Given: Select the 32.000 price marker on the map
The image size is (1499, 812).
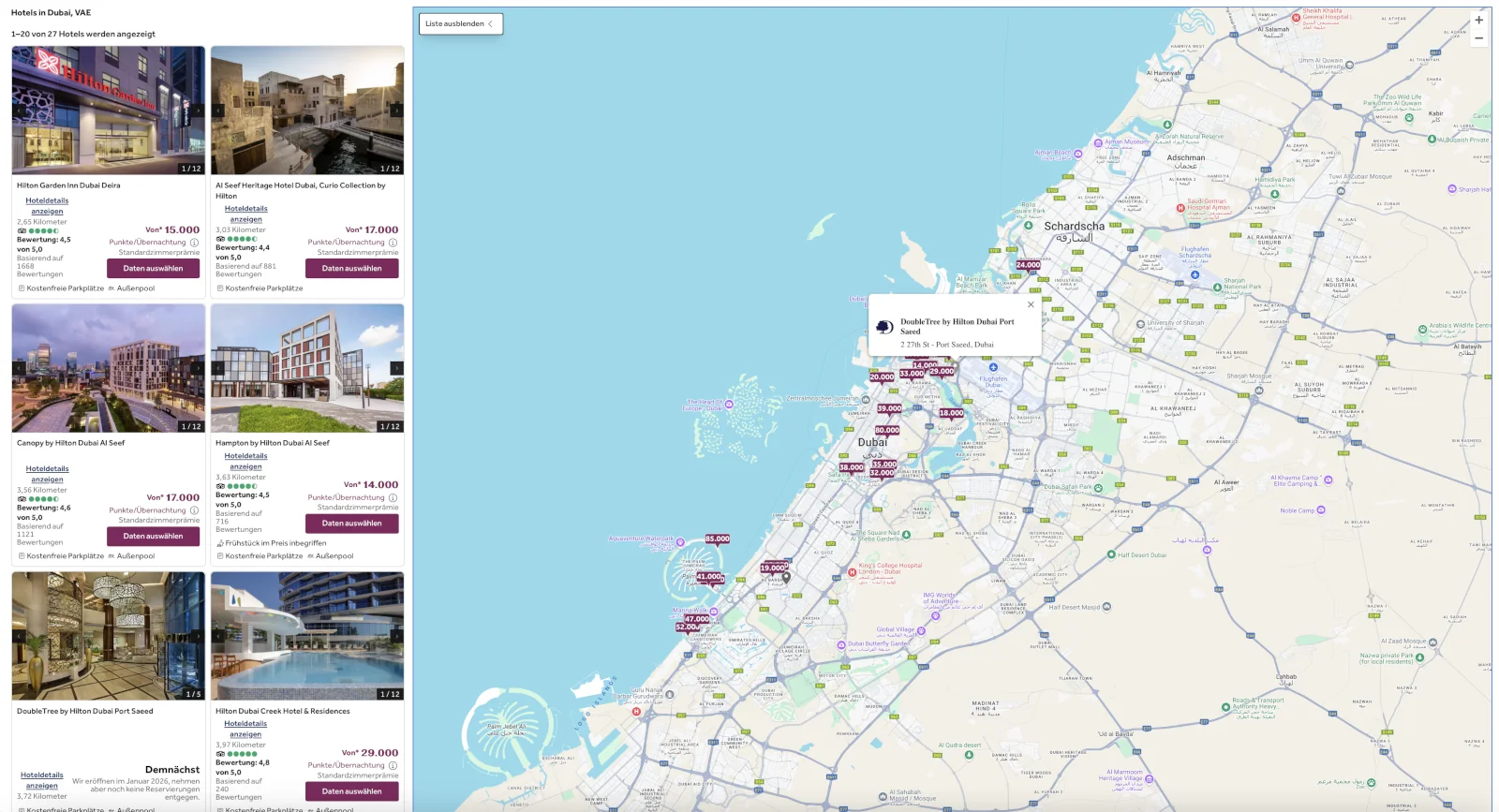Looking at the screenshot, I should tap(882, 473).
